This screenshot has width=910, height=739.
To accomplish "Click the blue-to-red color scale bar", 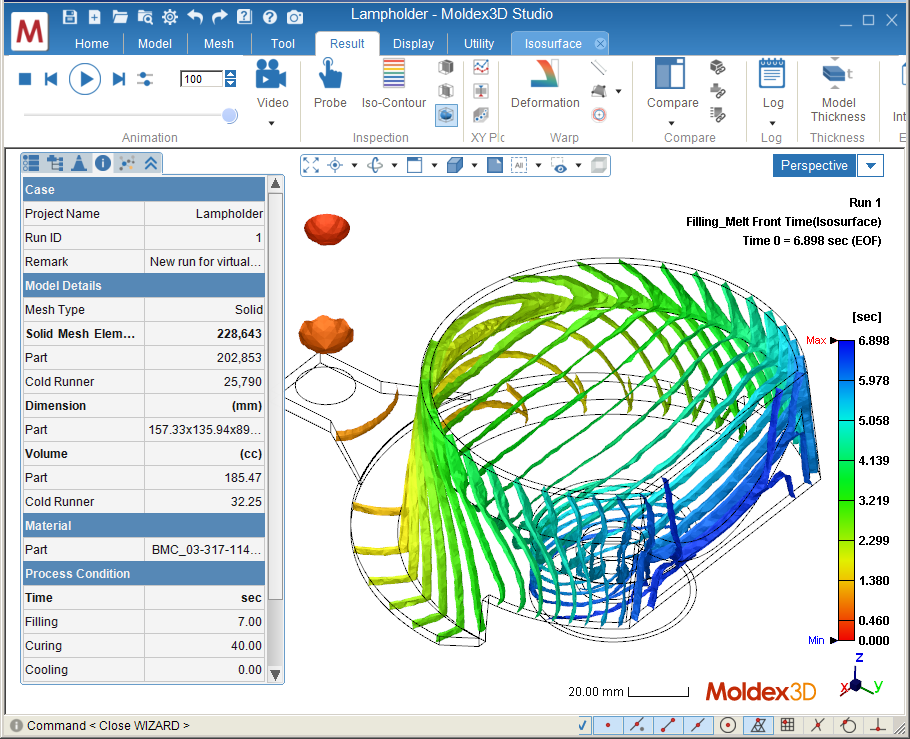I will pos(846,491).
